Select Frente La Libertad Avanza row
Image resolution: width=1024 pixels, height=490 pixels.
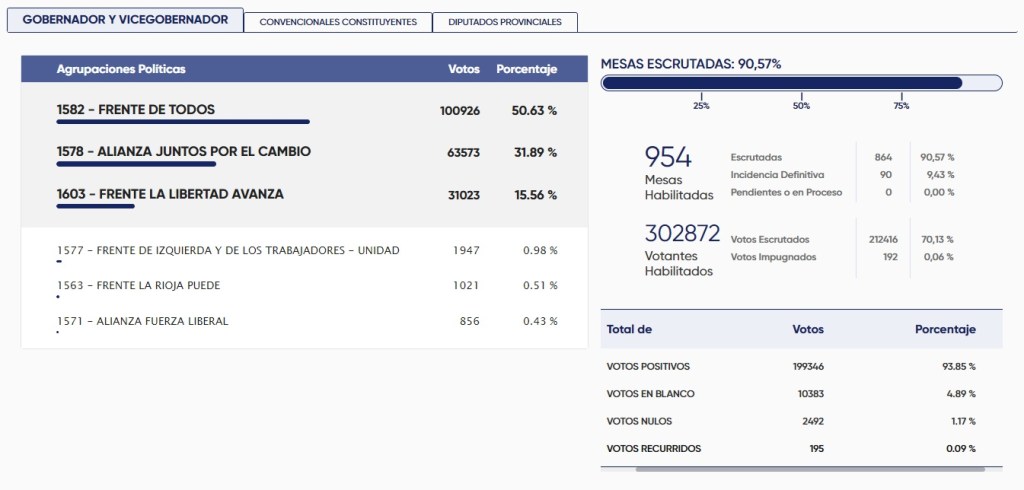(304, 195)
